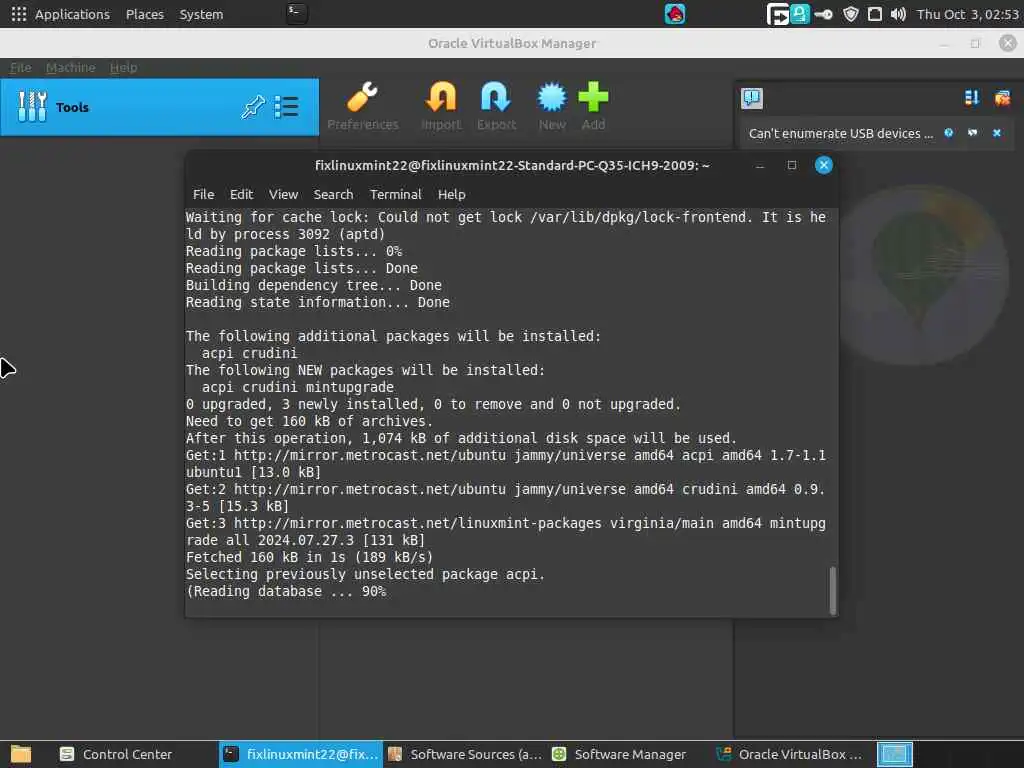Toggle the notification center speech-bubble icon
The height and width of the screenshot is (768, 1024).
752,99
